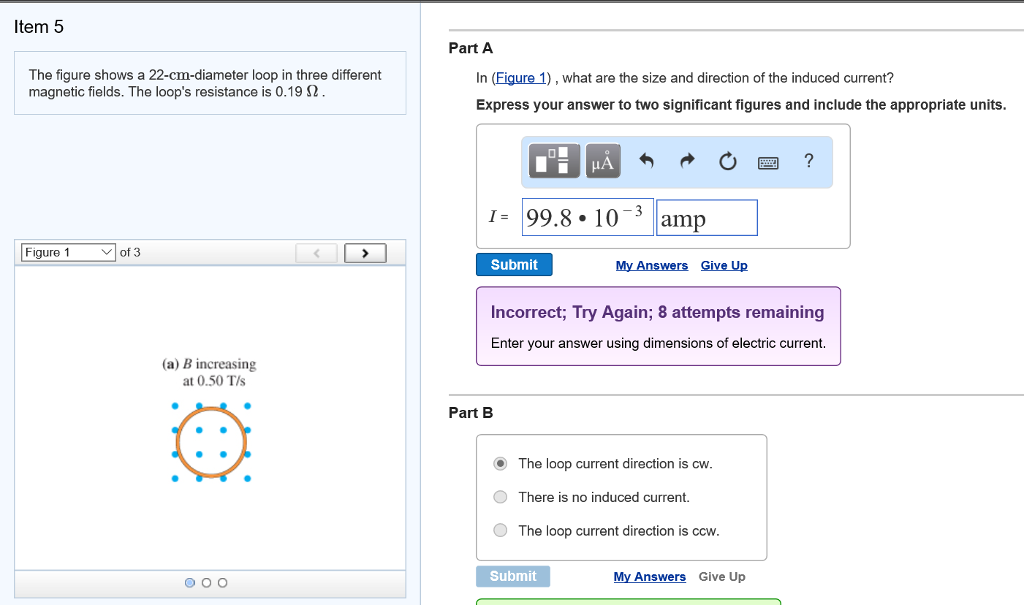Open 'My Answers' under Part B
The image size is (1024, 605).
649,576
